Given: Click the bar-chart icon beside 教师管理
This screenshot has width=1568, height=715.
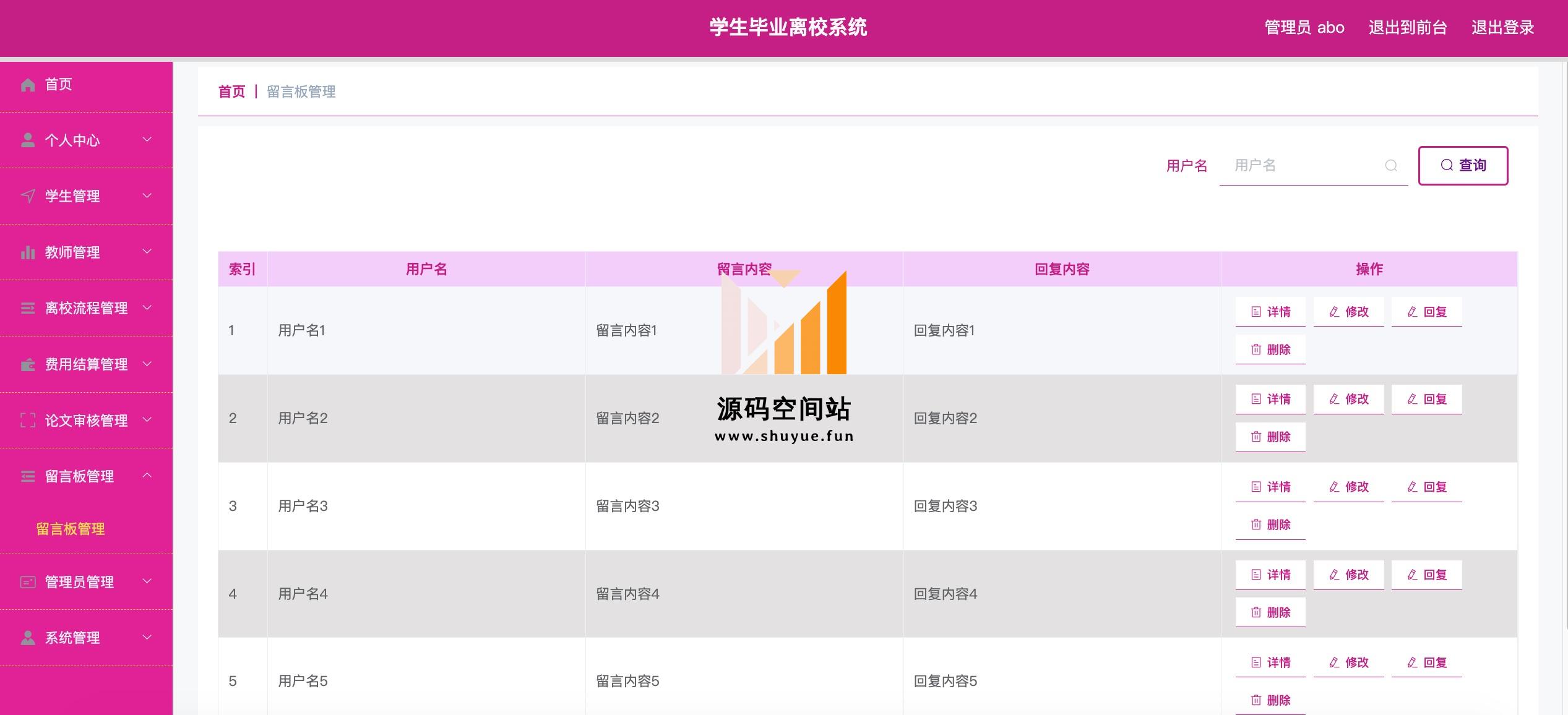Looking at the screenshot, I should click(x=28, y=252).
